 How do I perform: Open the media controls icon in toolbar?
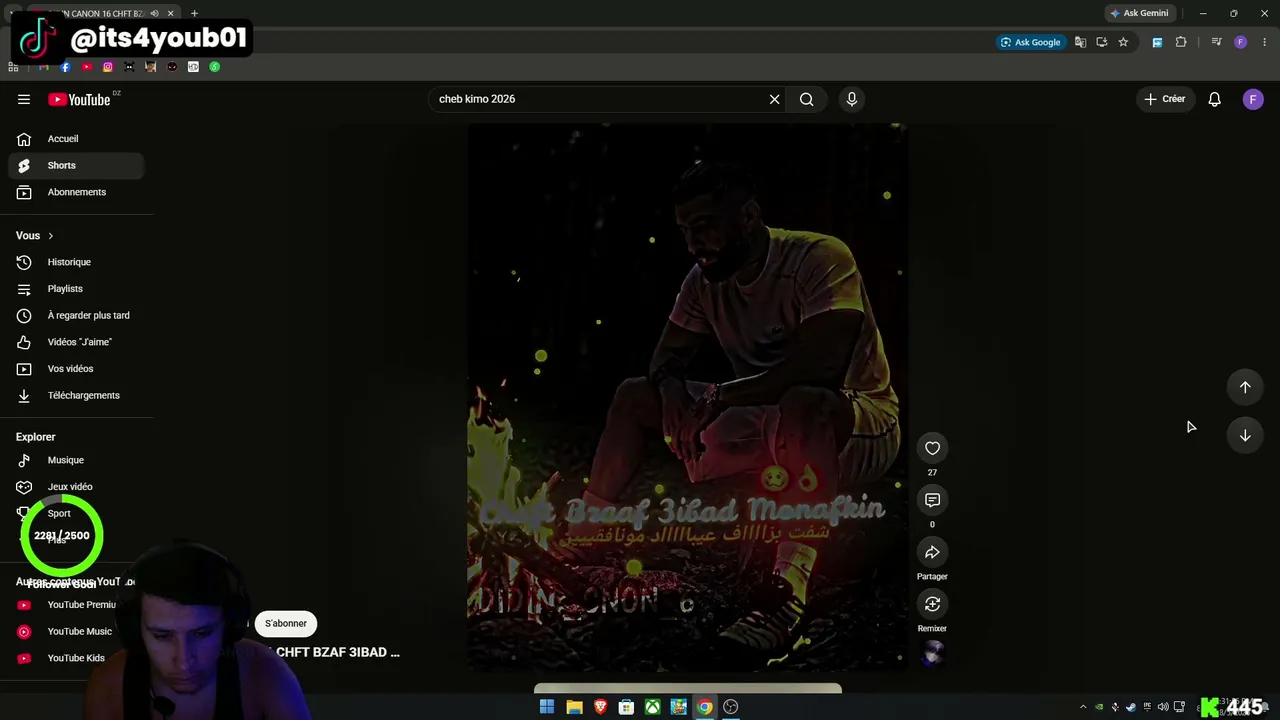click(1216, 42)
